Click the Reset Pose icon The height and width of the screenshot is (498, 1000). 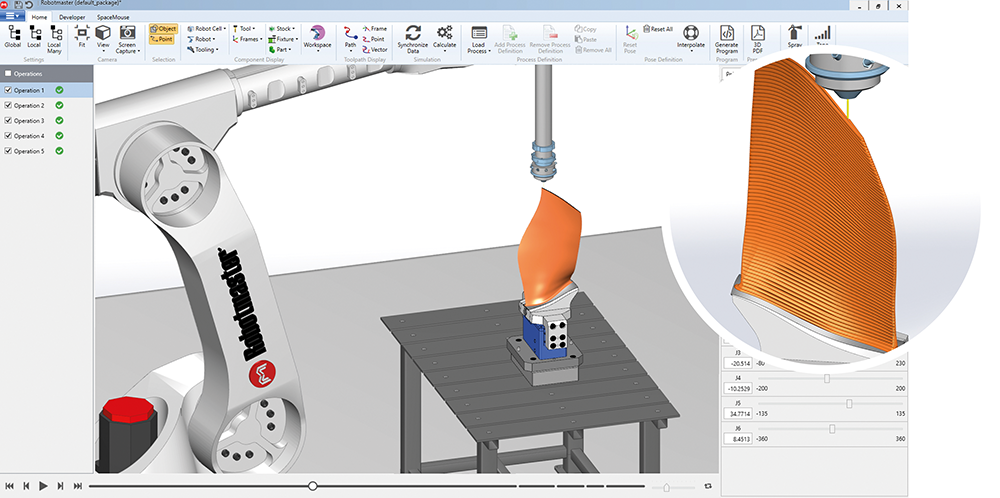(630, 40)
